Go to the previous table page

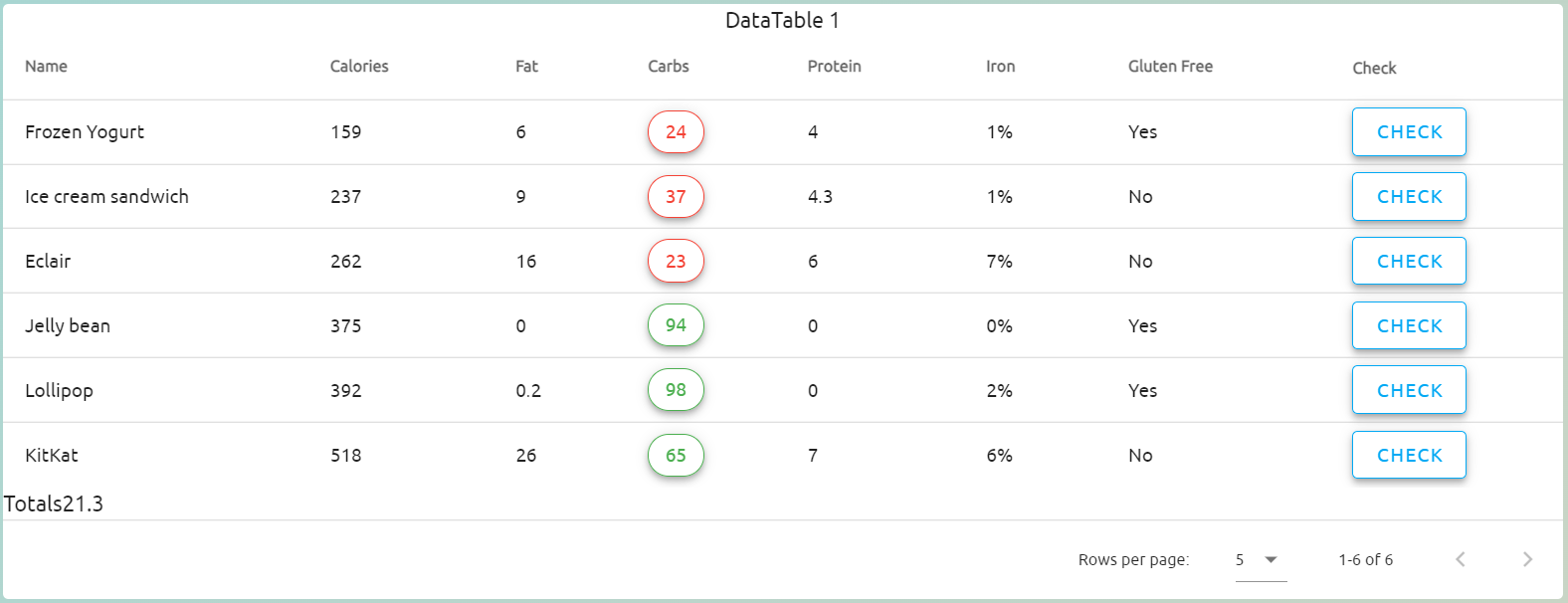coord(1460,559)
